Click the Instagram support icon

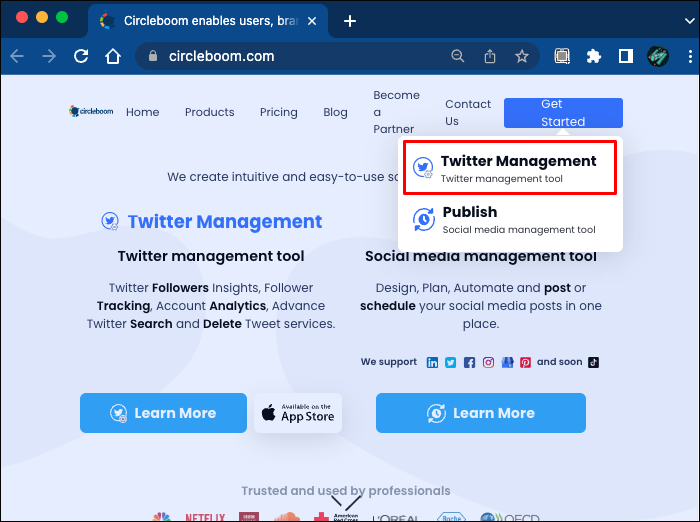coord(488,362)
